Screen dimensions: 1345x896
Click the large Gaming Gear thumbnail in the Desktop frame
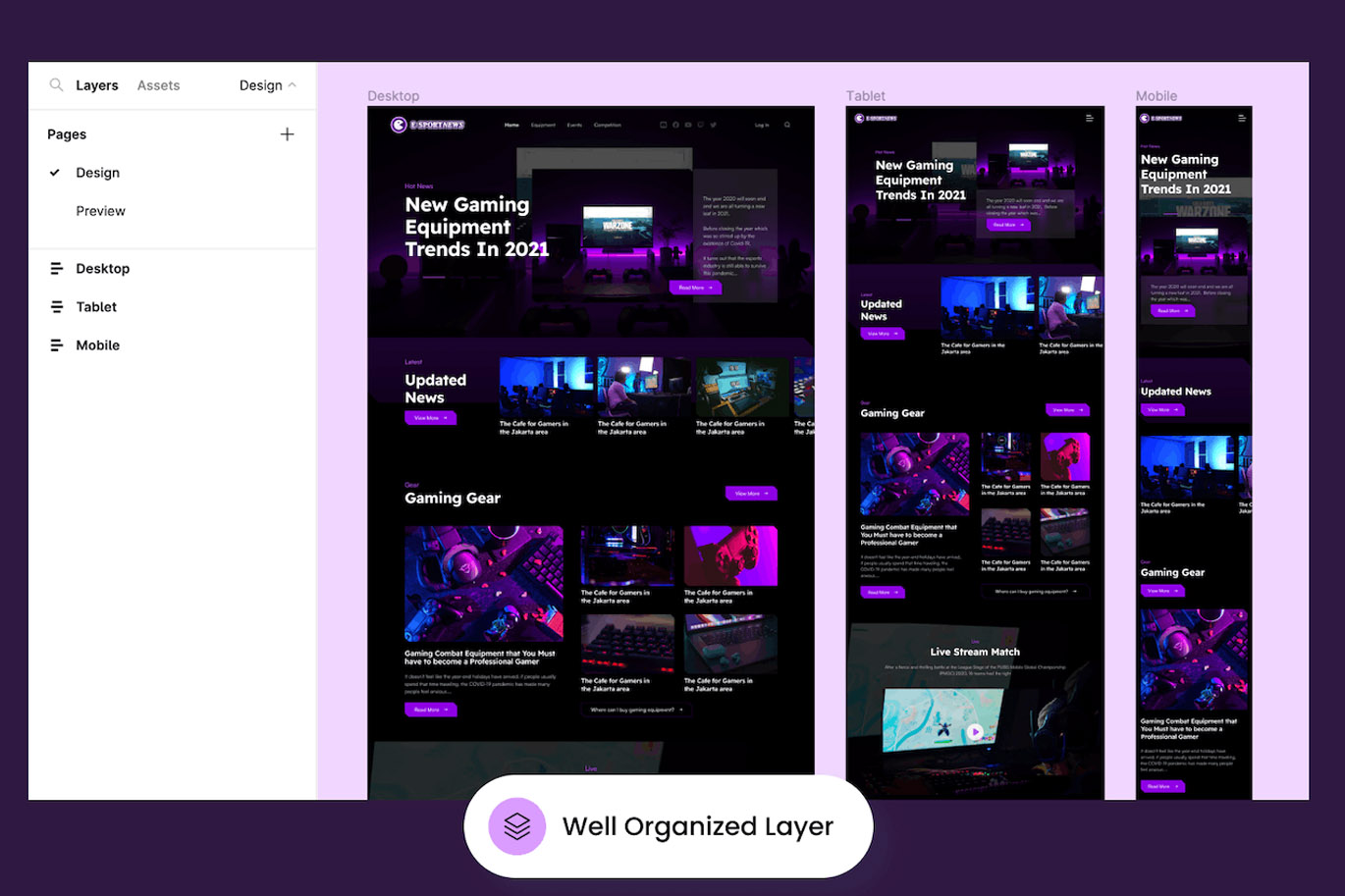click(x=484, y=583)
